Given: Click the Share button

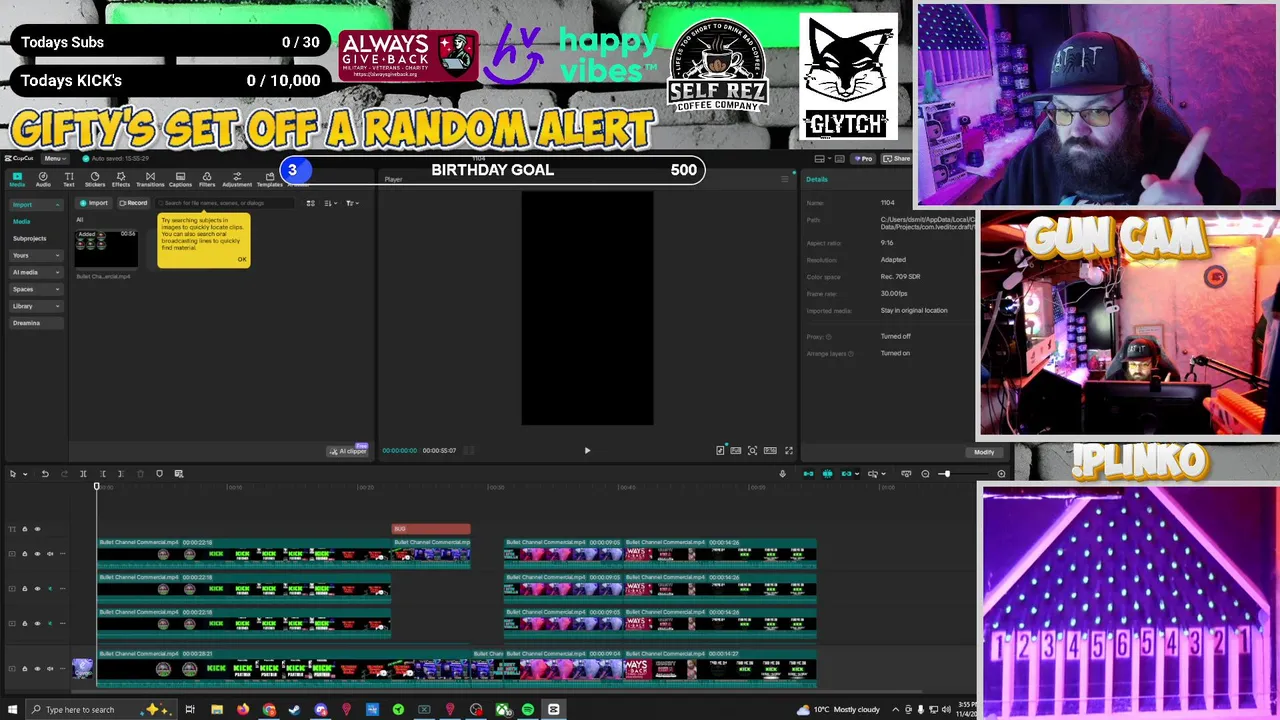Looking at the screenshot, I should (x=898, y=158).
